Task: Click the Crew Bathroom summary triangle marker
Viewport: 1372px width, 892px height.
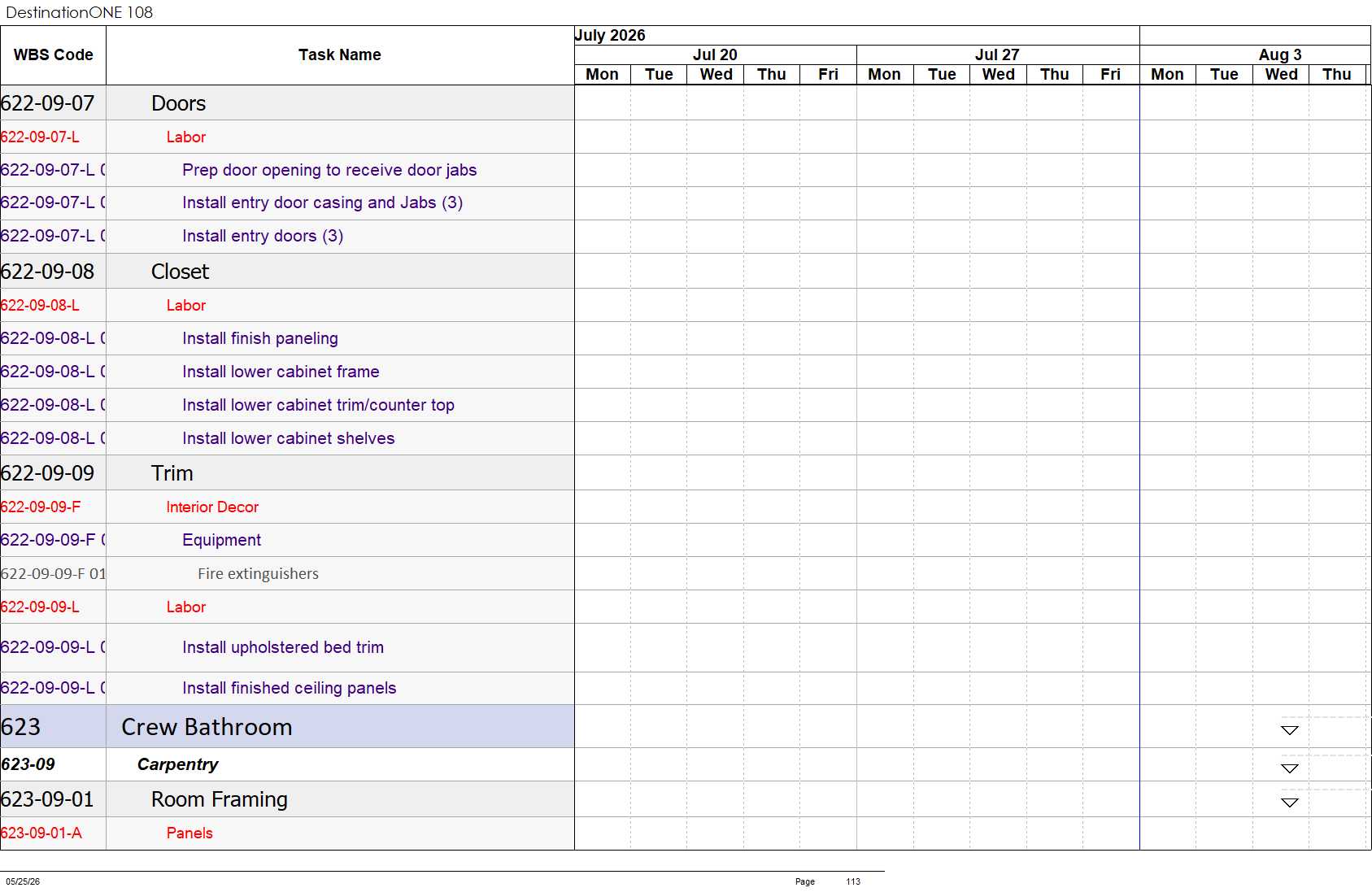Action: pos(1289,730)
